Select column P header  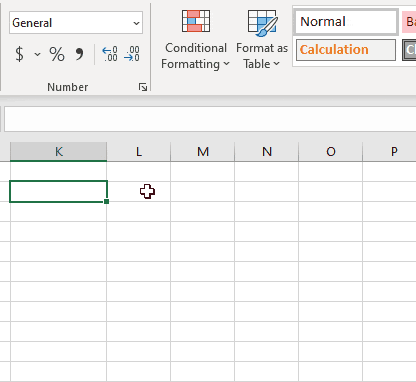coord(390,152)
